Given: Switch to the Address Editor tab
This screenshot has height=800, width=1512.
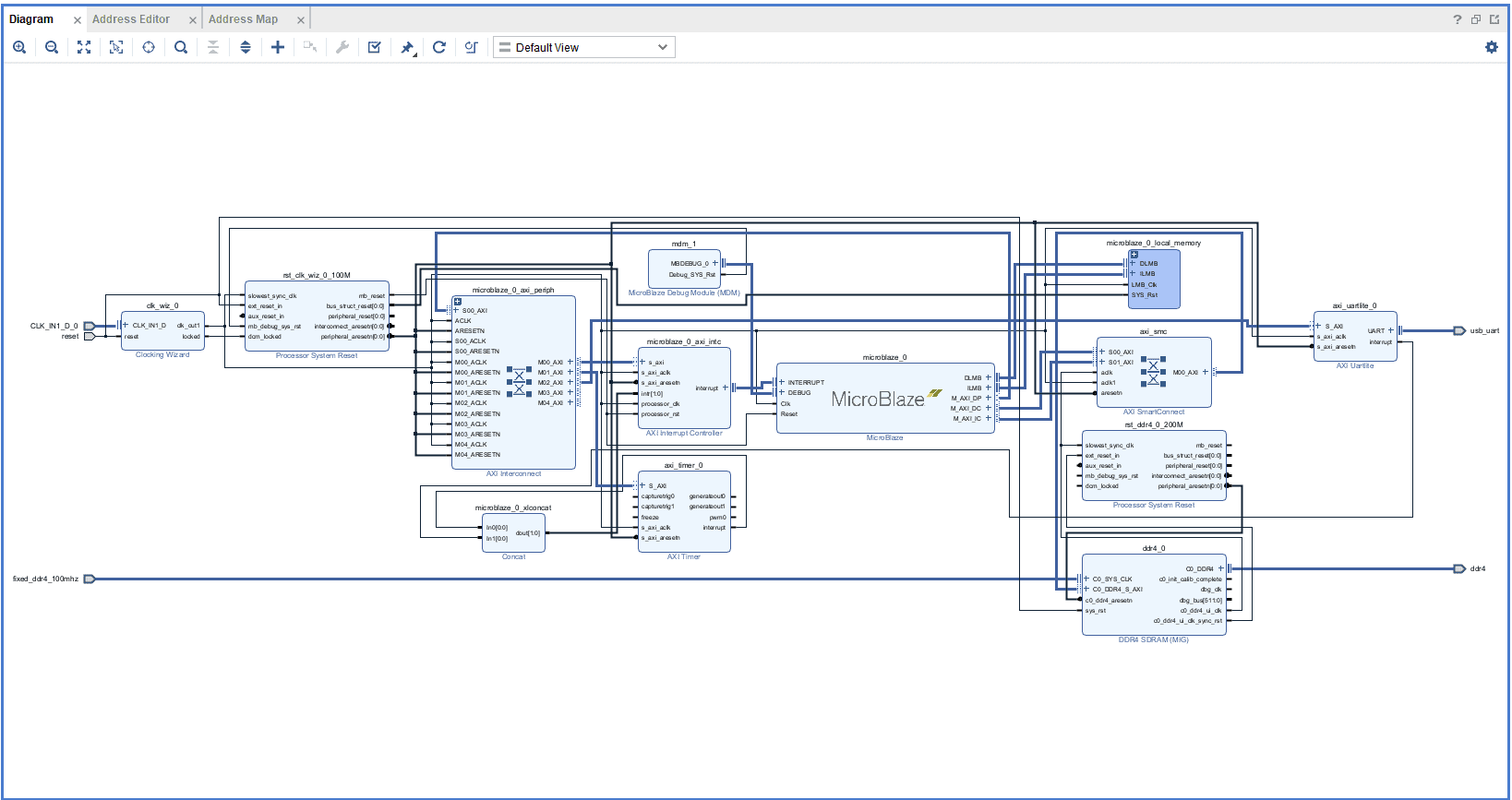Looking at the screenshot, I should pos(131,19).
